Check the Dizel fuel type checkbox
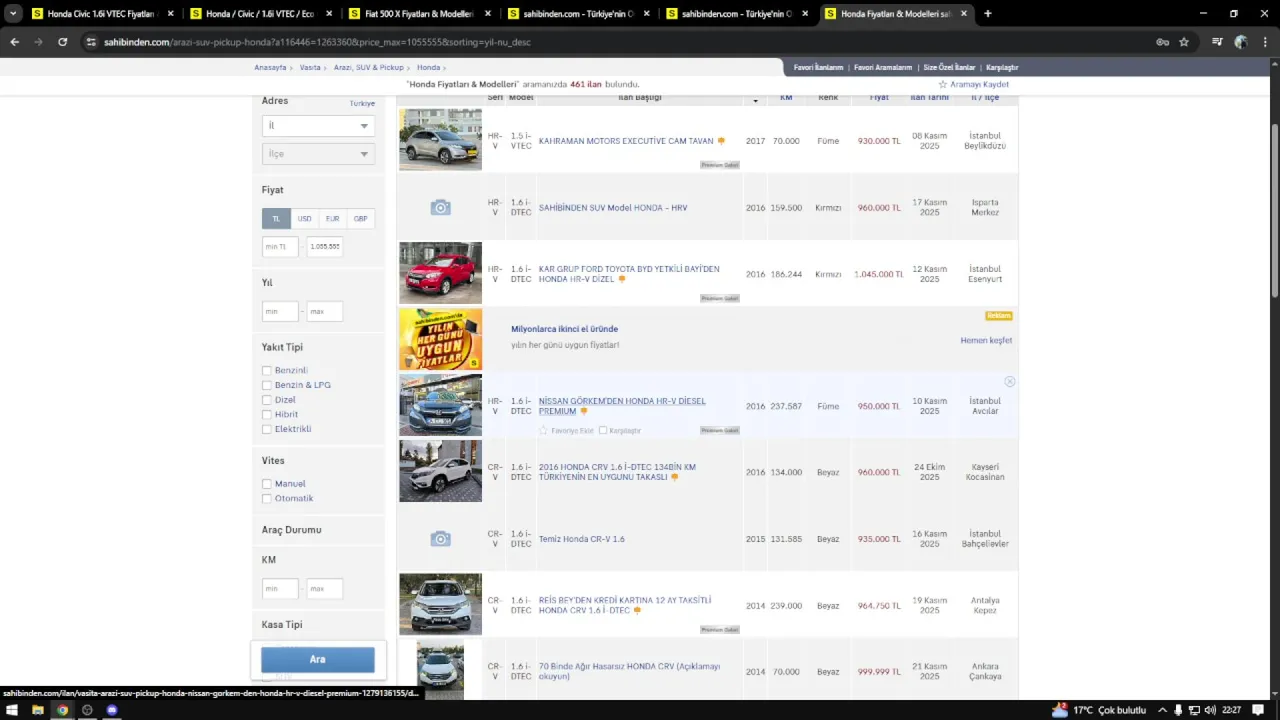1280x720 pixels. pyautogui.click(x=267, y=400)
